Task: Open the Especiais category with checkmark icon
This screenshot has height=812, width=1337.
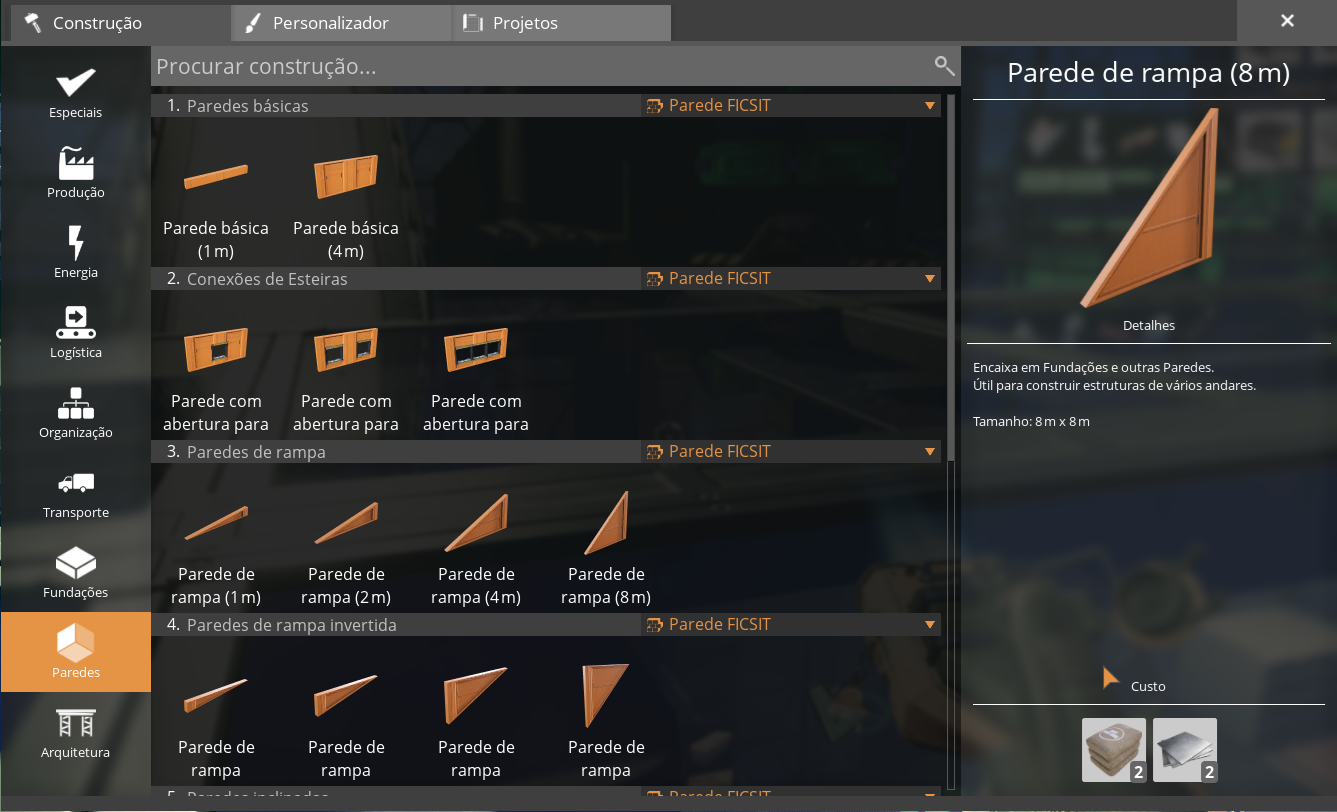Action: pyautogui.click(x=76, y=93)
